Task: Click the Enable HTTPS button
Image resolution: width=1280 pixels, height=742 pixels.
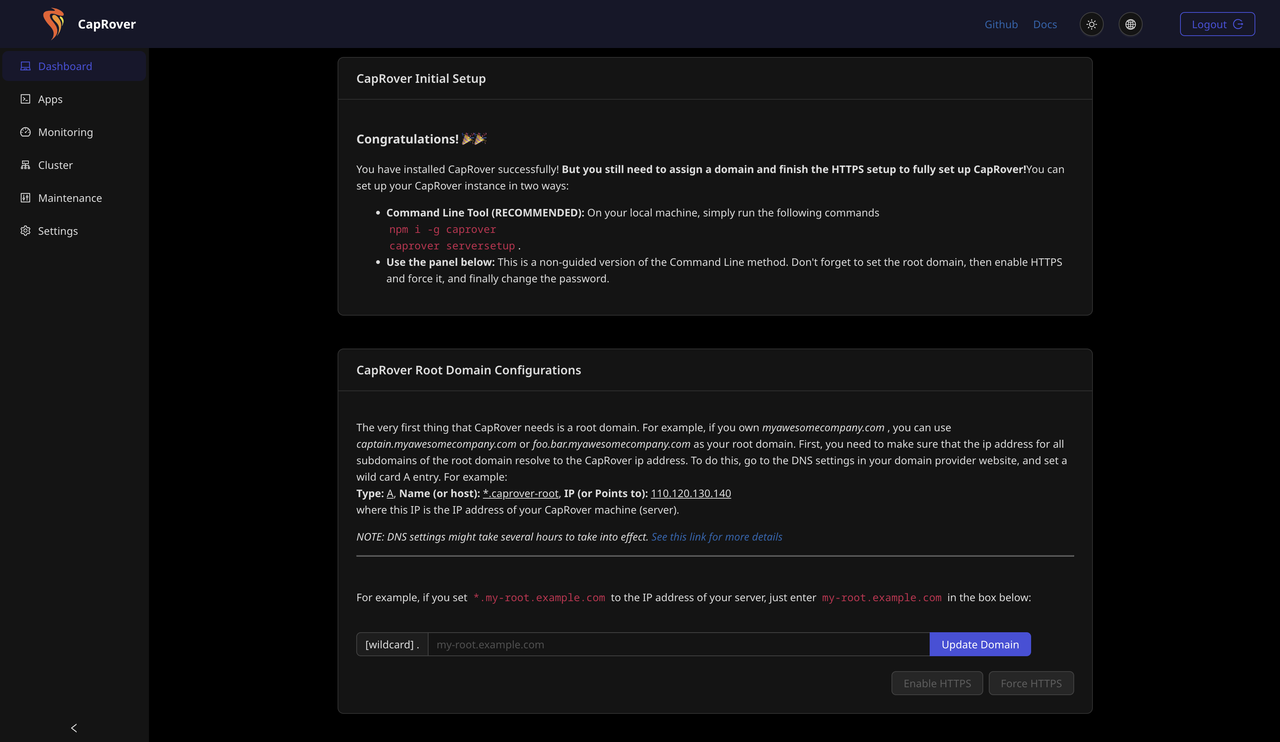Action: coord(936,682)
